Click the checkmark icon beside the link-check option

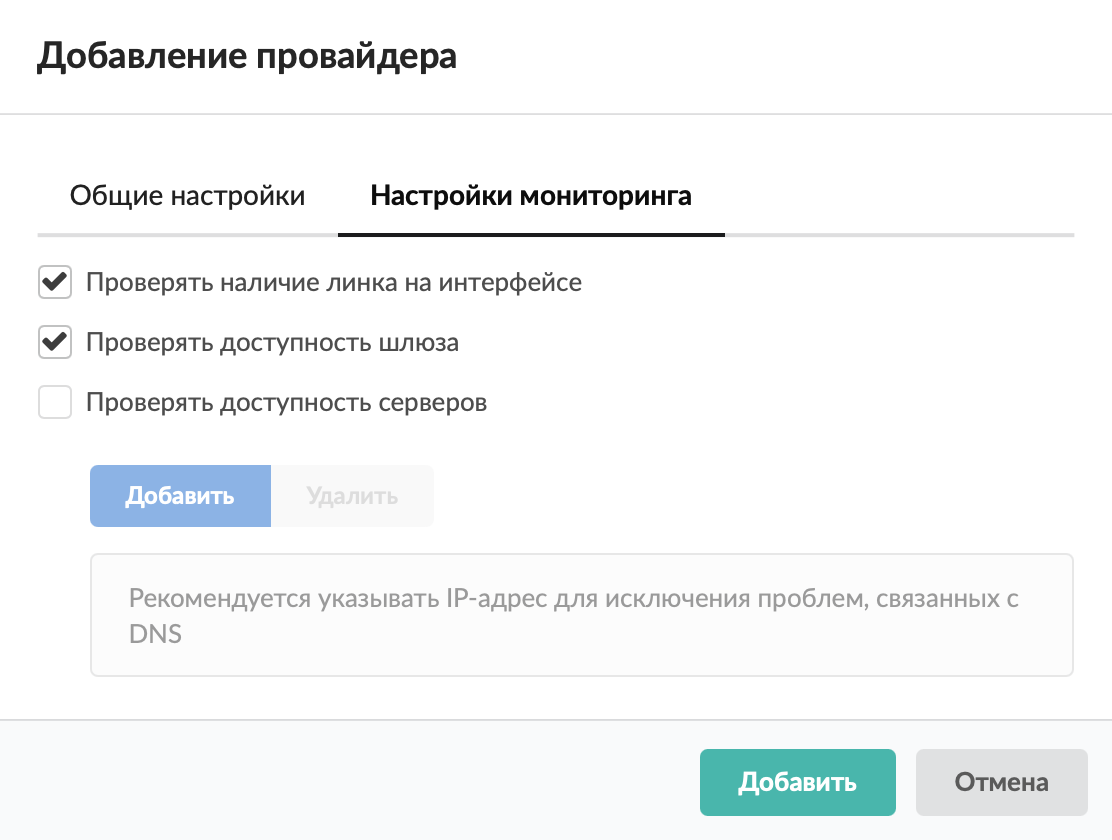pos(55,282)
